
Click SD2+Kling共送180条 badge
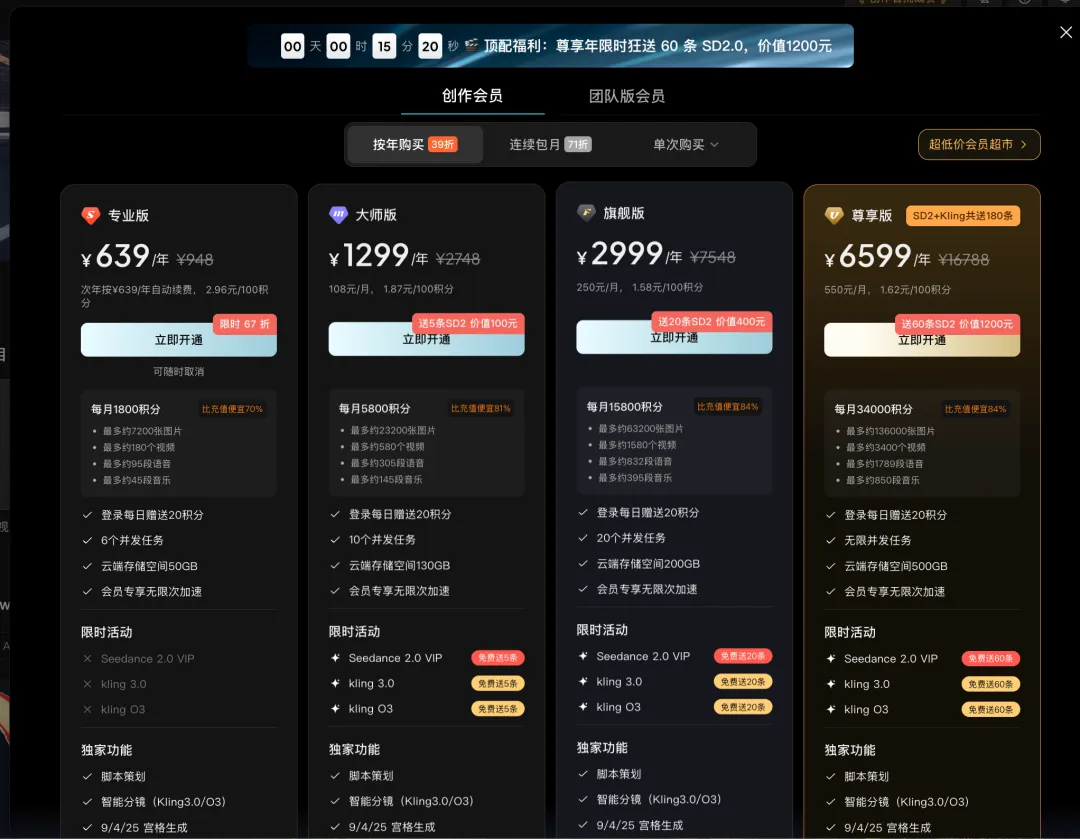pyautogui.click(x=962, y=216)
